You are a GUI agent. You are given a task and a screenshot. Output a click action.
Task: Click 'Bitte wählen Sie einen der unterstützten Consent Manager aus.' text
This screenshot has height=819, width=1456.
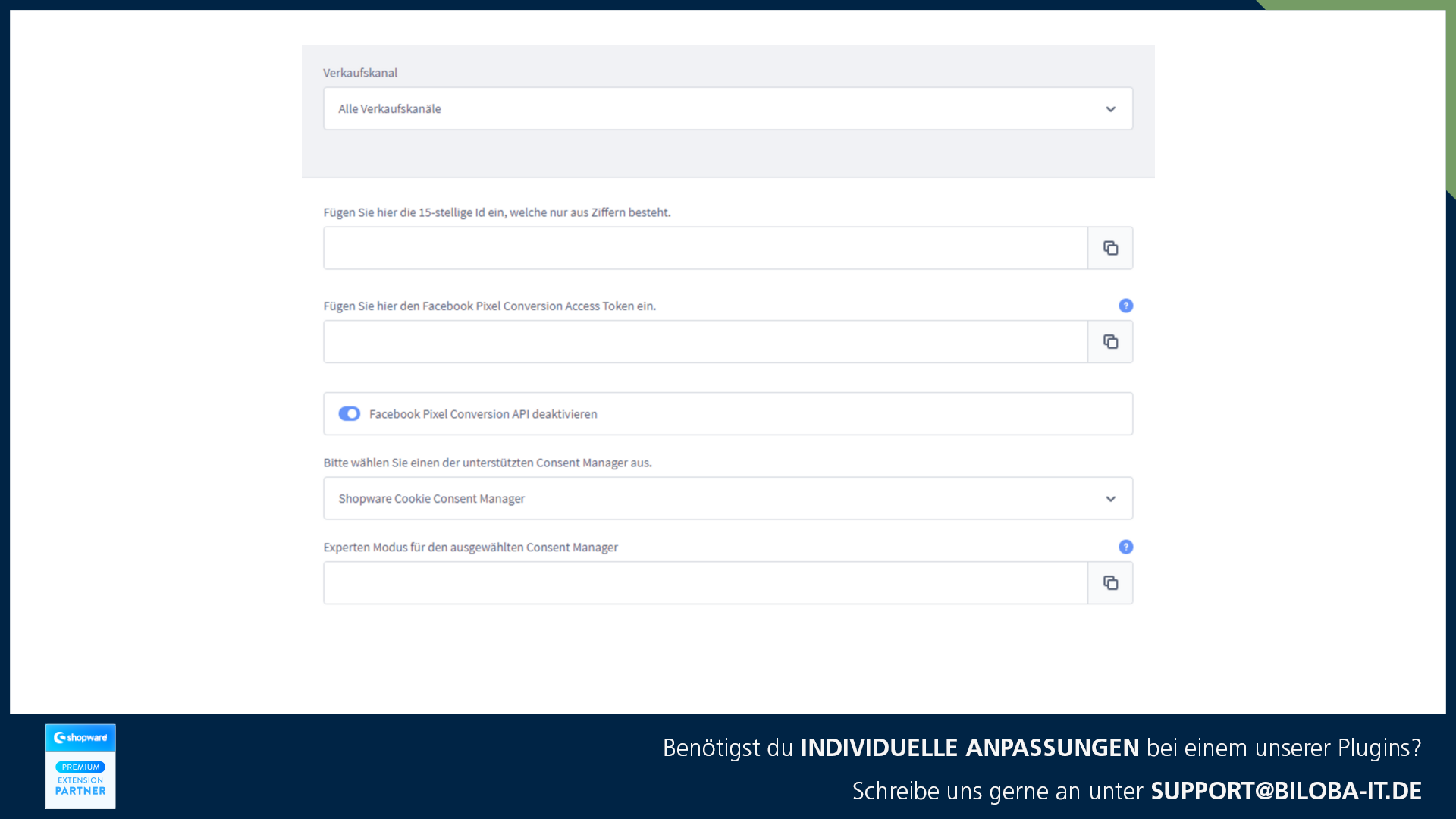tap(488, 463)
